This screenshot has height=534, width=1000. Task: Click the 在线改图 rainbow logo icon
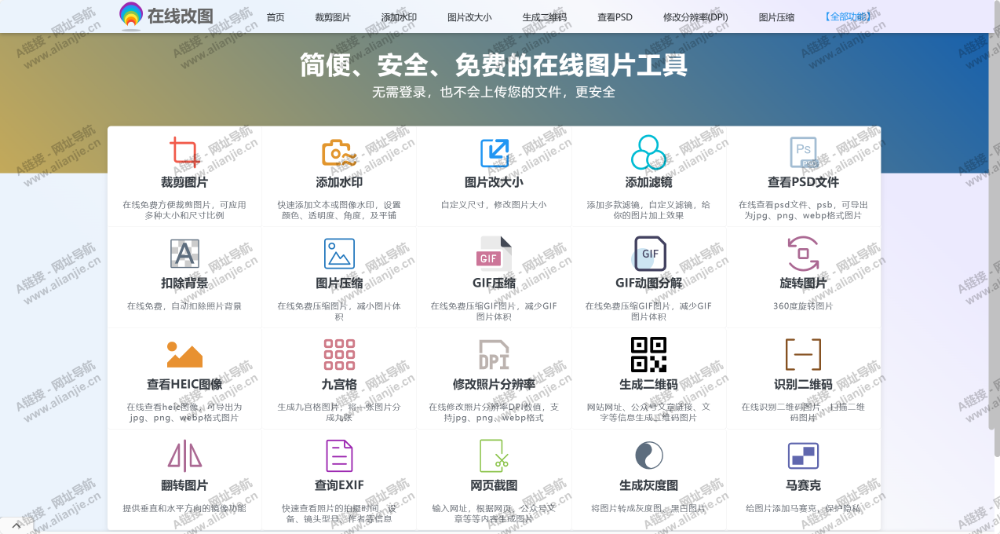tap(131, 15)
